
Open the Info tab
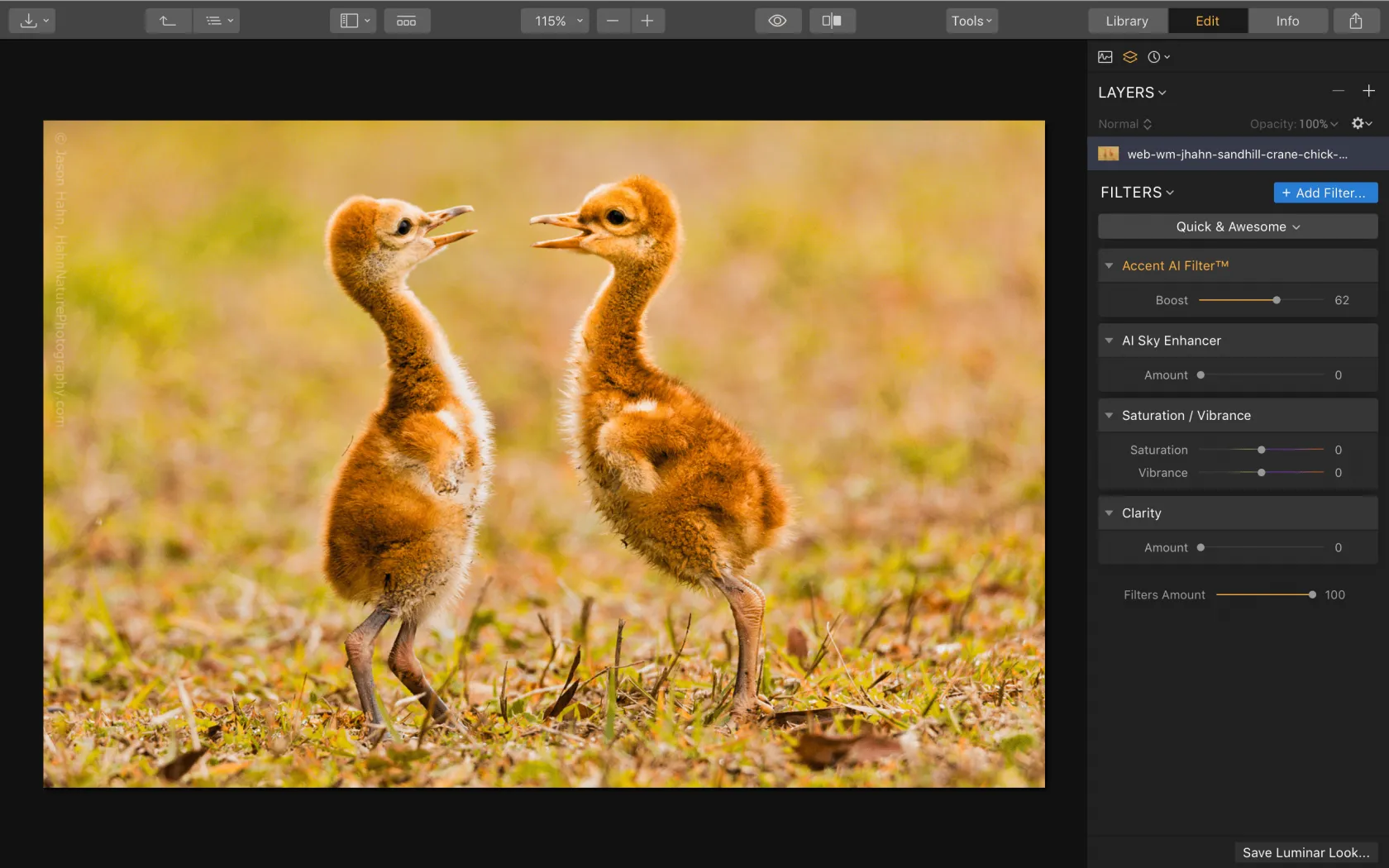click(1286, 21)
